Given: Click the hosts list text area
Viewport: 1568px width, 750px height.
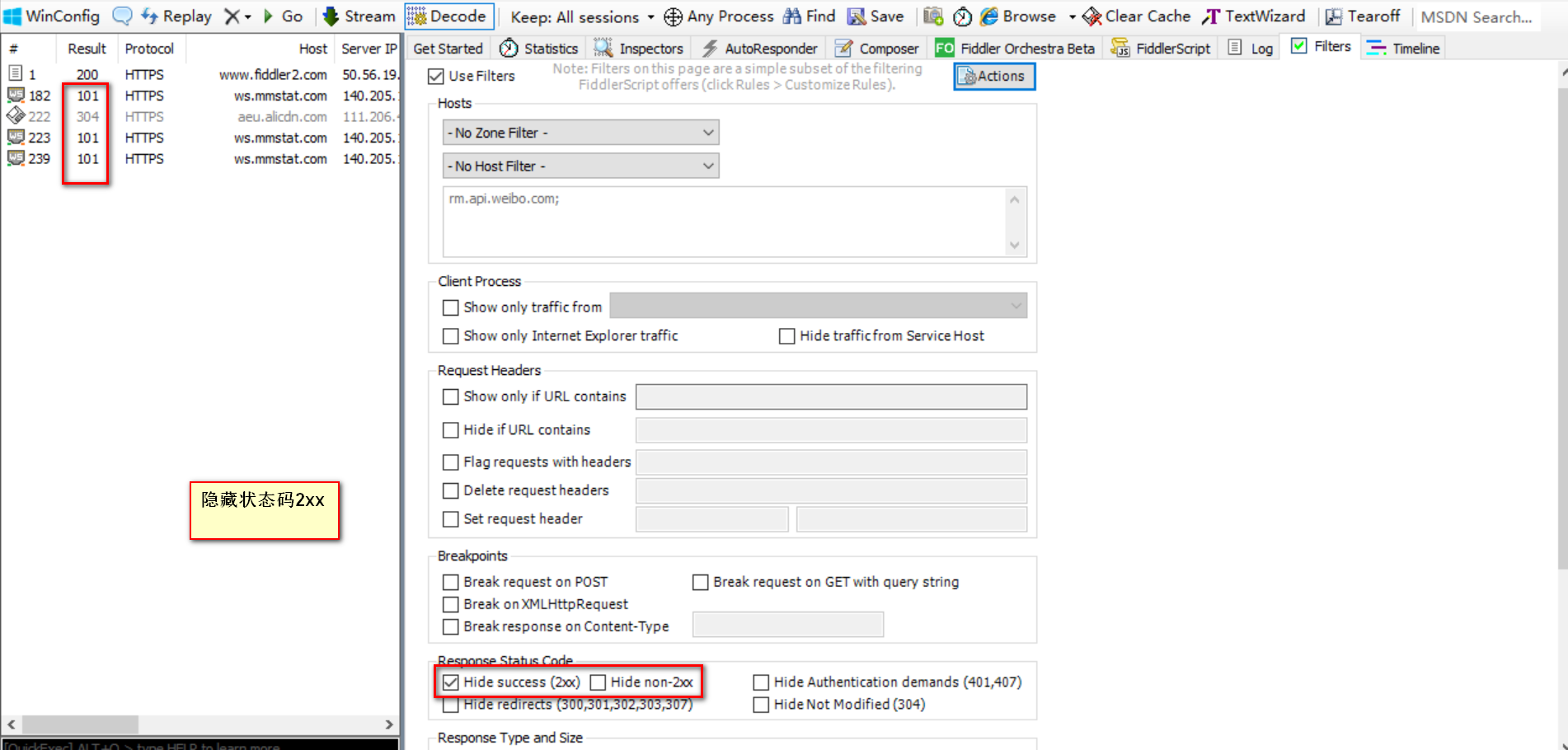Looking at the screenshot, I should click(x=725, y=222).
